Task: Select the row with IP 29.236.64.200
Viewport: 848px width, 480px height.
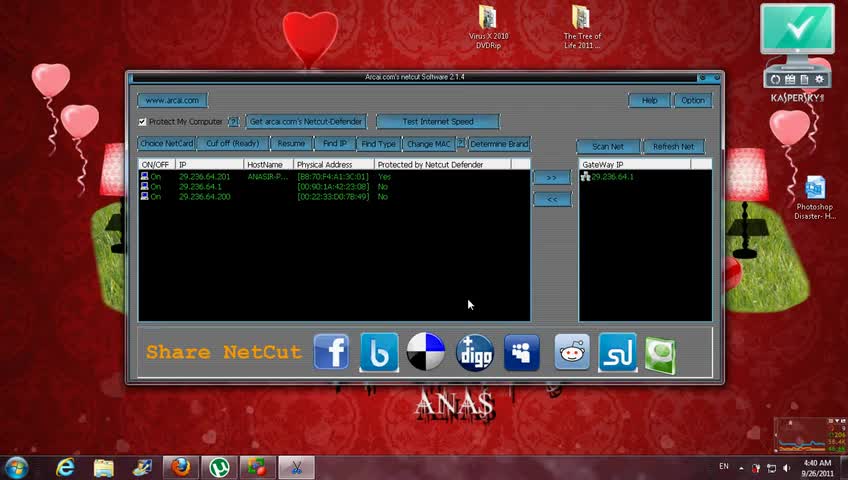Action: click(334, 196)
